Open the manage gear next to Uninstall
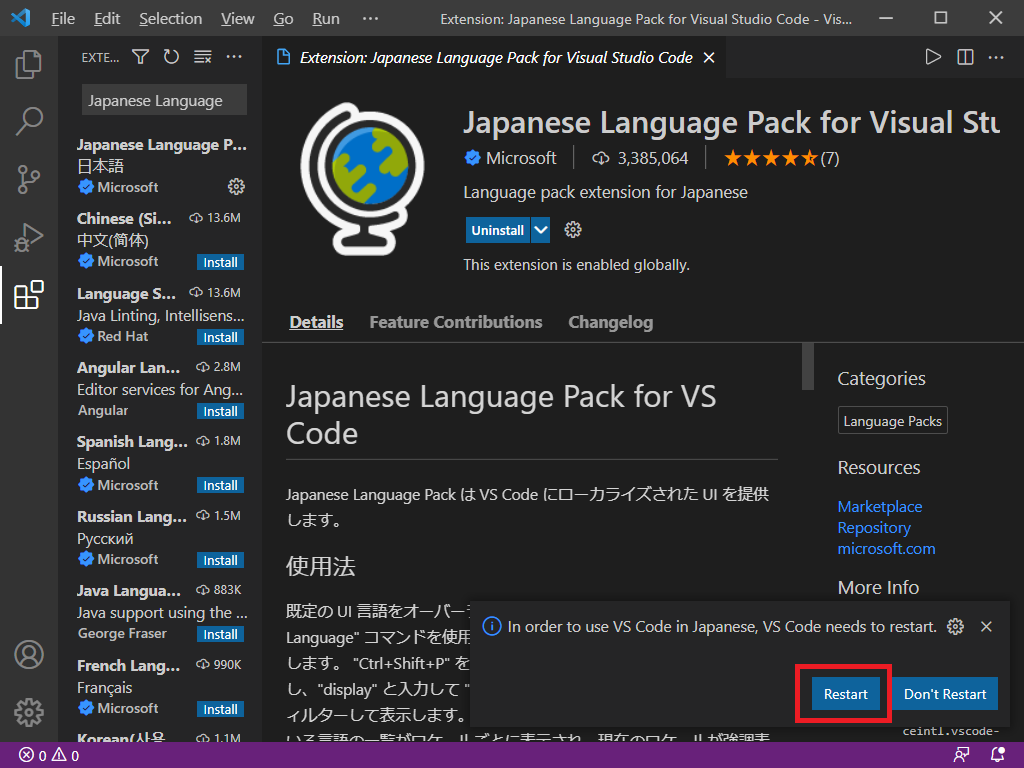This screenshot has width=1024, height=768. 573,230
